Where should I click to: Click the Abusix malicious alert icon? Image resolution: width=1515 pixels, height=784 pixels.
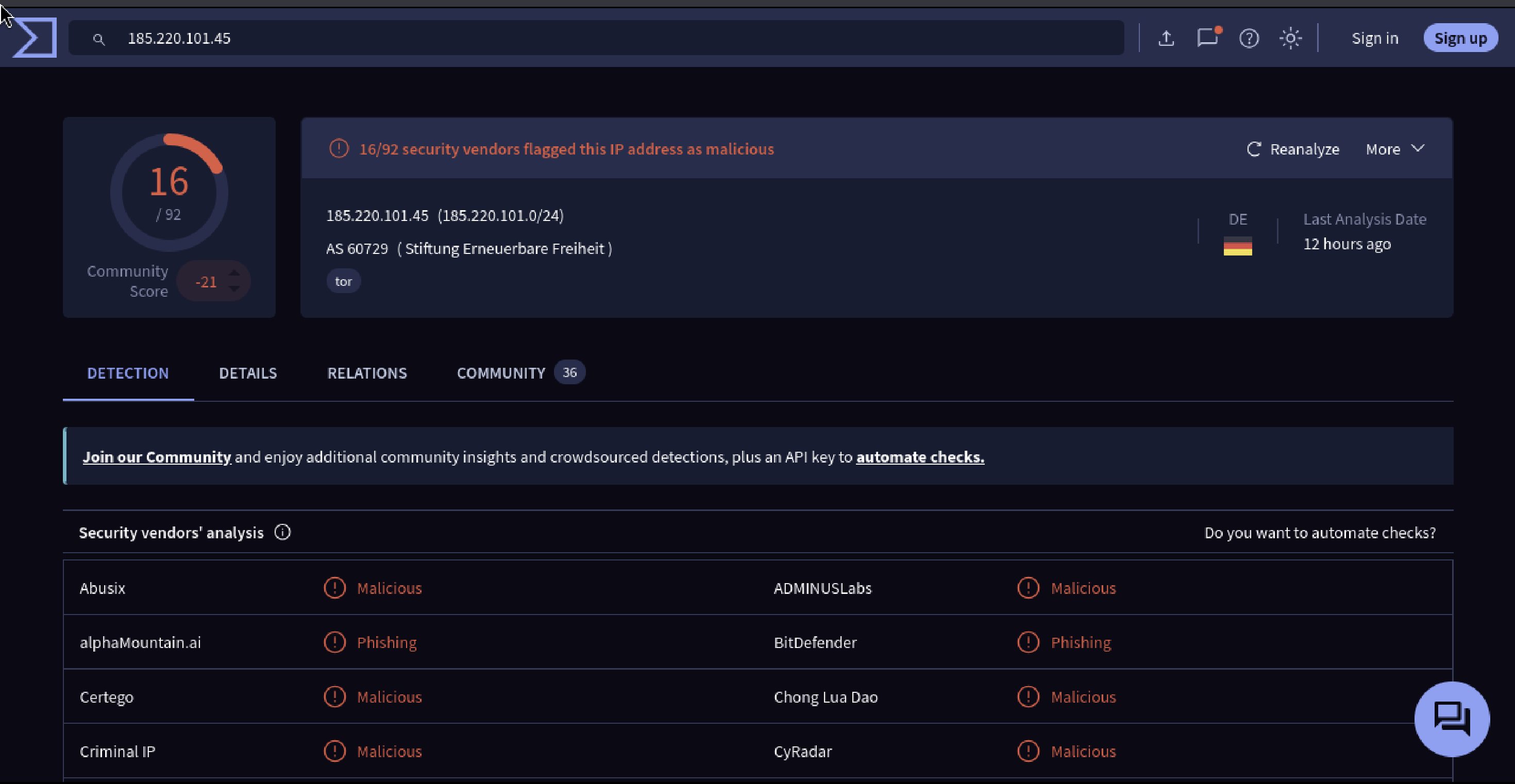334,588
